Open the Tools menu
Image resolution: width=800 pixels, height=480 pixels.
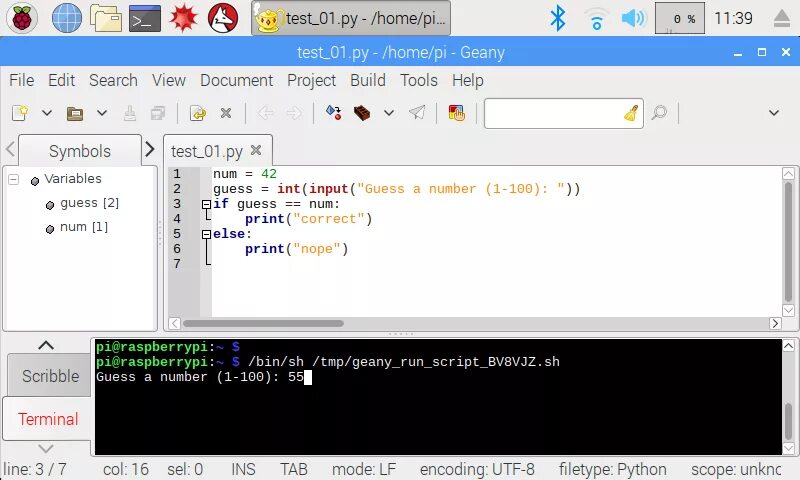click(418, 80)
